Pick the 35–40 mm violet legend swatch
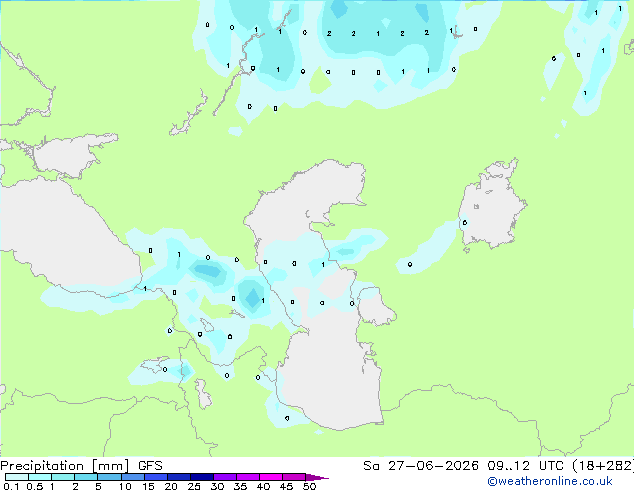 pyautogui.click(x=248, y=477)
